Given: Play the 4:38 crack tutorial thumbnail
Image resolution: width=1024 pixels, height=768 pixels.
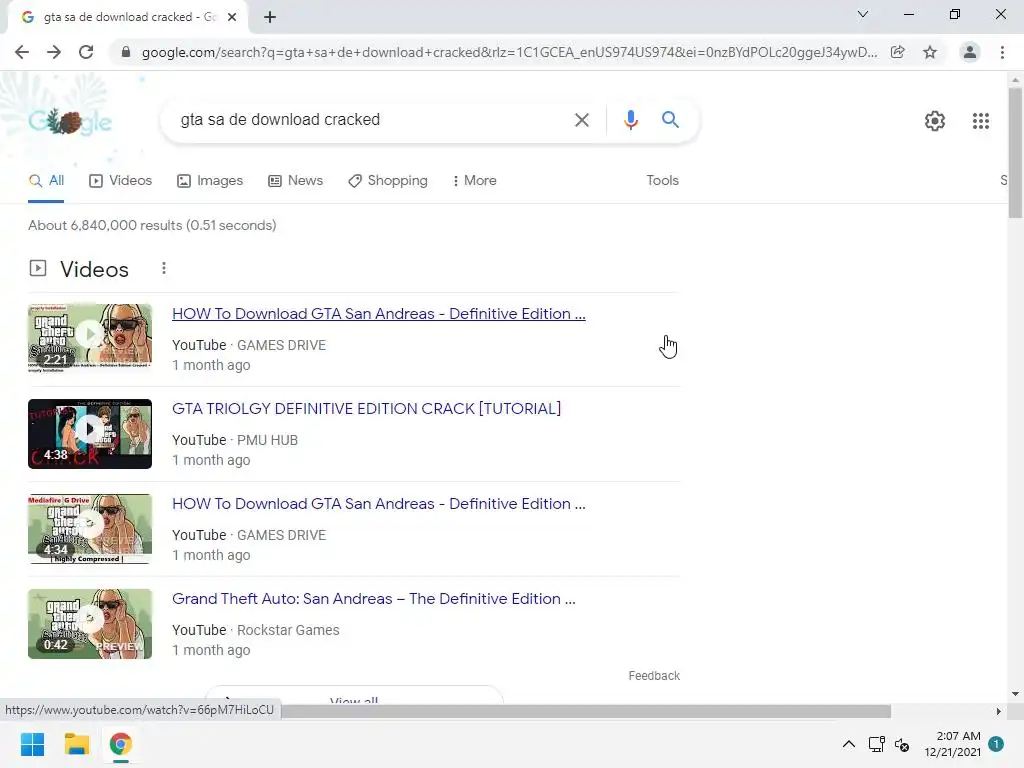Looking at the screenshot, I should coord(90,434).
